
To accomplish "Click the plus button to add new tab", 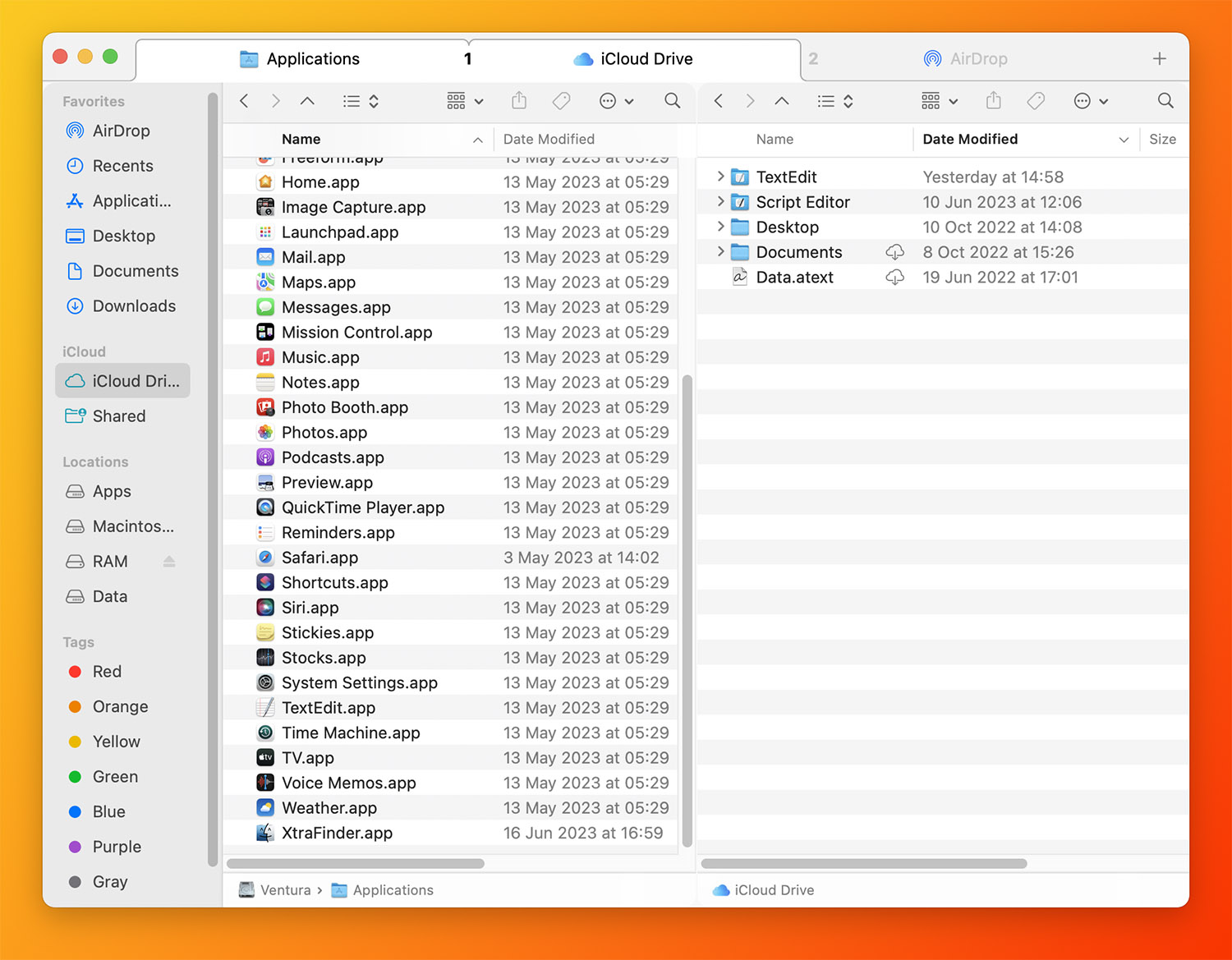I will (x=1159, y=59).
